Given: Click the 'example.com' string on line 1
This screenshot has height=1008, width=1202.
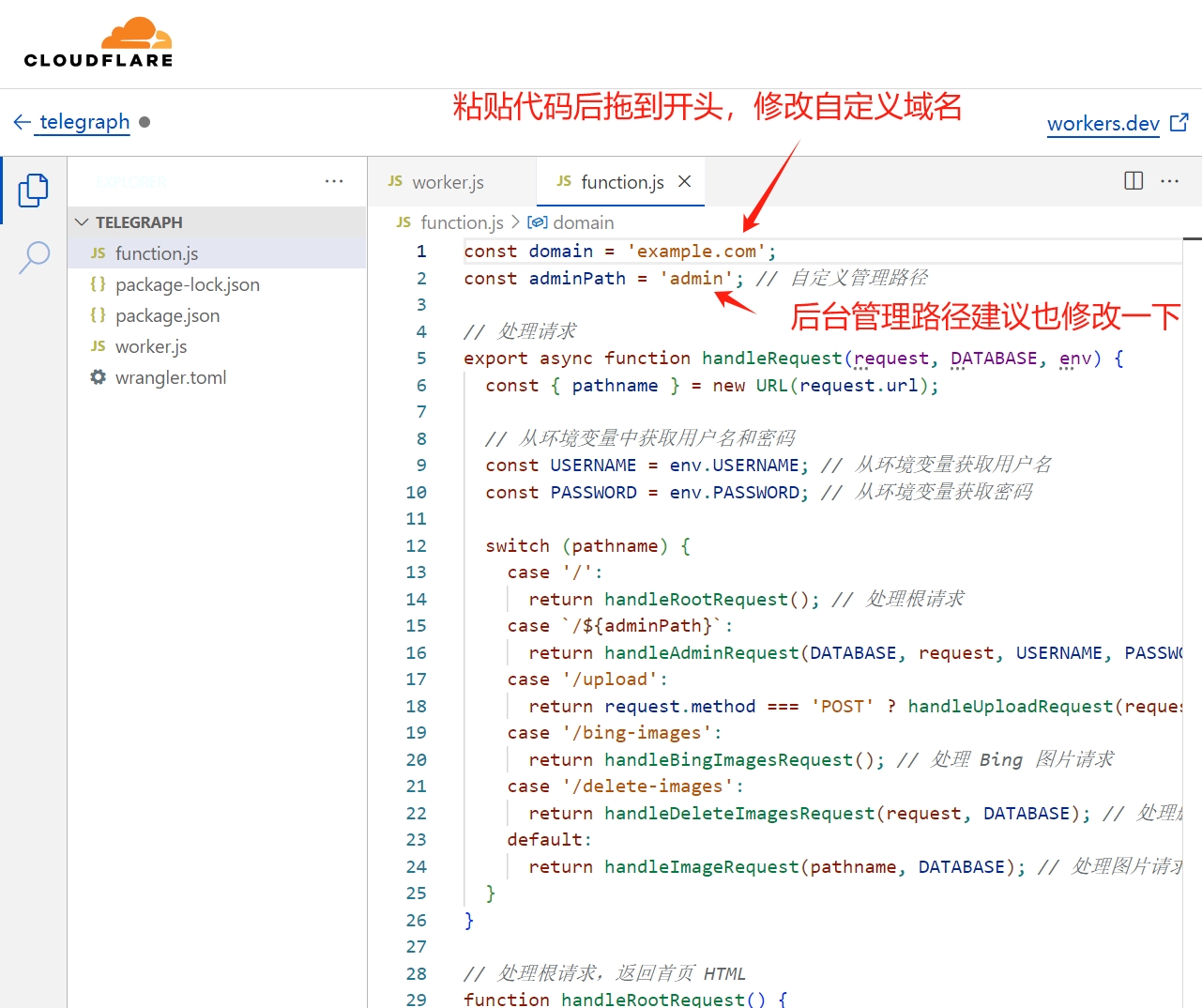Looking at the screenshot, I should tap(696, 252).
